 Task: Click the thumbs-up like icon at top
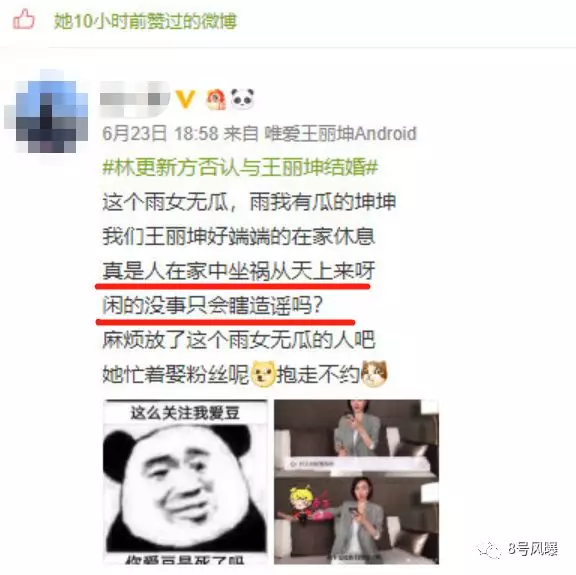tap(24, 20)
